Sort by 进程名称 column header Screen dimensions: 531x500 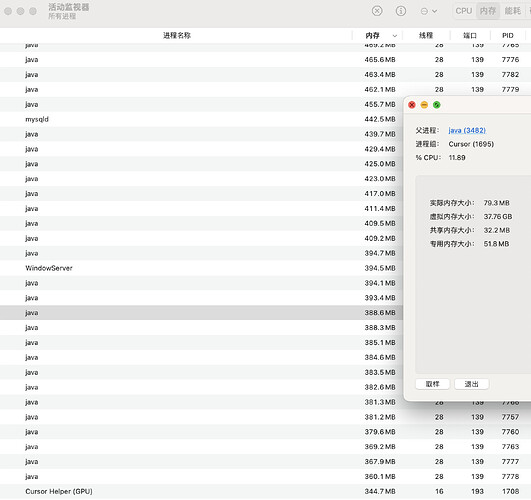click(177, 35)
